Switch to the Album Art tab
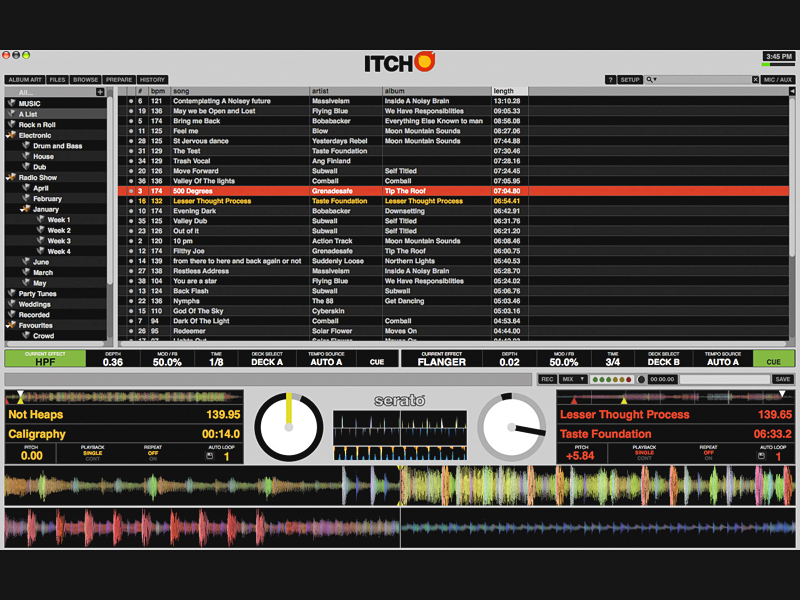Viewport: 800px width, 600px height. 24,80
